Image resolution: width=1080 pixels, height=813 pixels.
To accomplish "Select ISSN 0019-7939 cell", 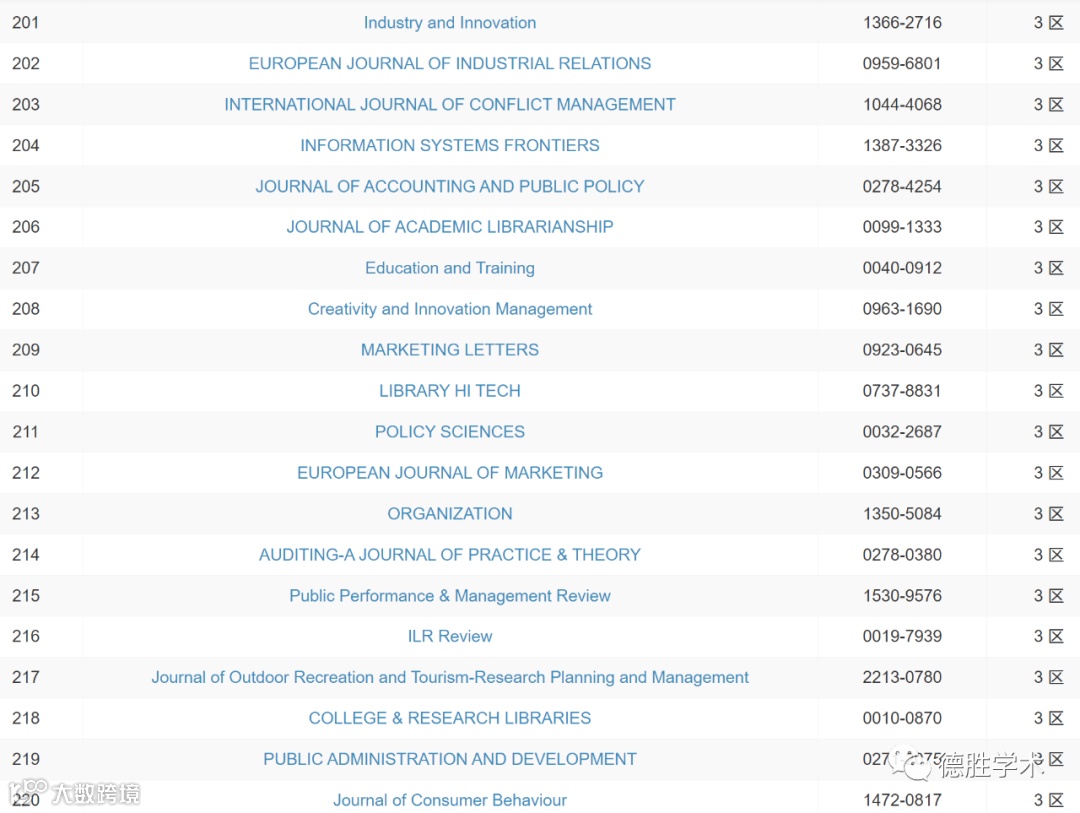I will (902, 636).
